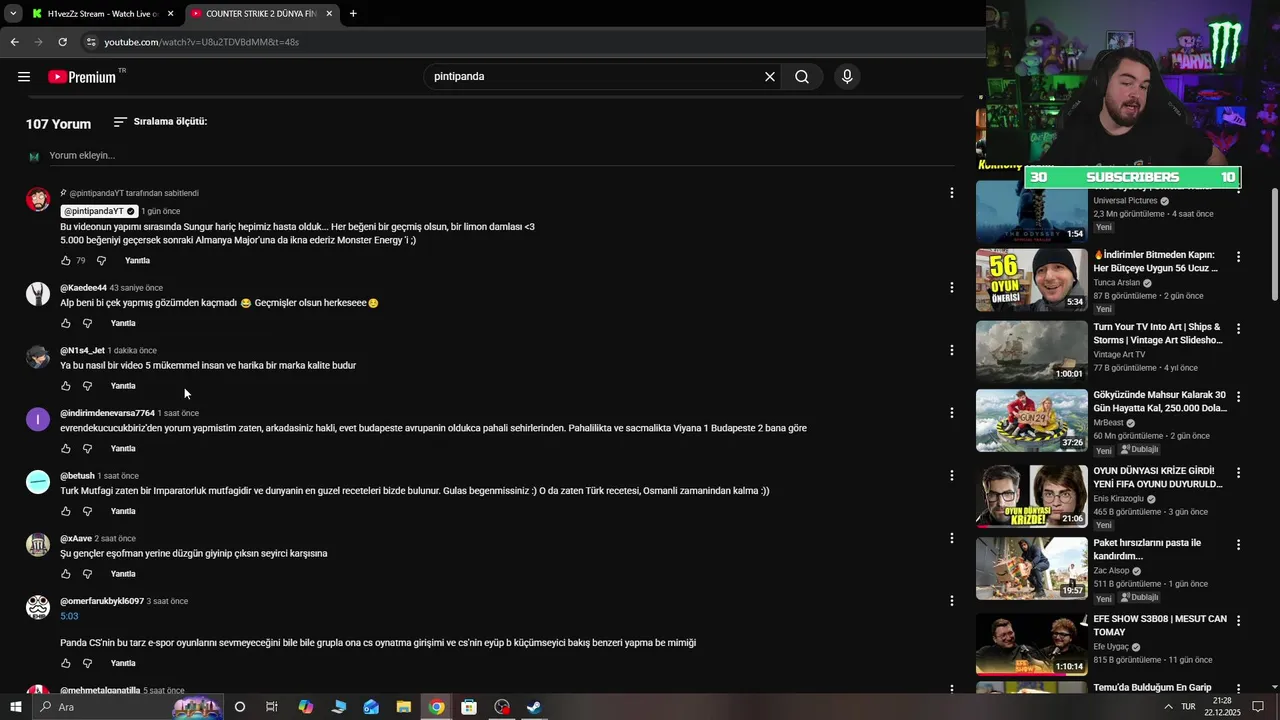Open options menu for @Kaedee44 comment
The image size is (1280, 720).
(x=951, y=288)
